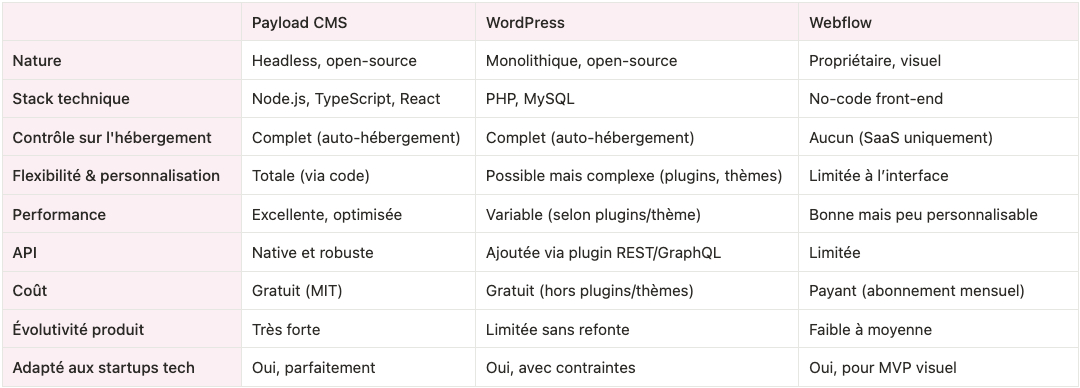Image resolution: width=1080 pixels, height=388 pixels.
Task: Click the 'PHP, MySQL' cell
Action: 637,99
